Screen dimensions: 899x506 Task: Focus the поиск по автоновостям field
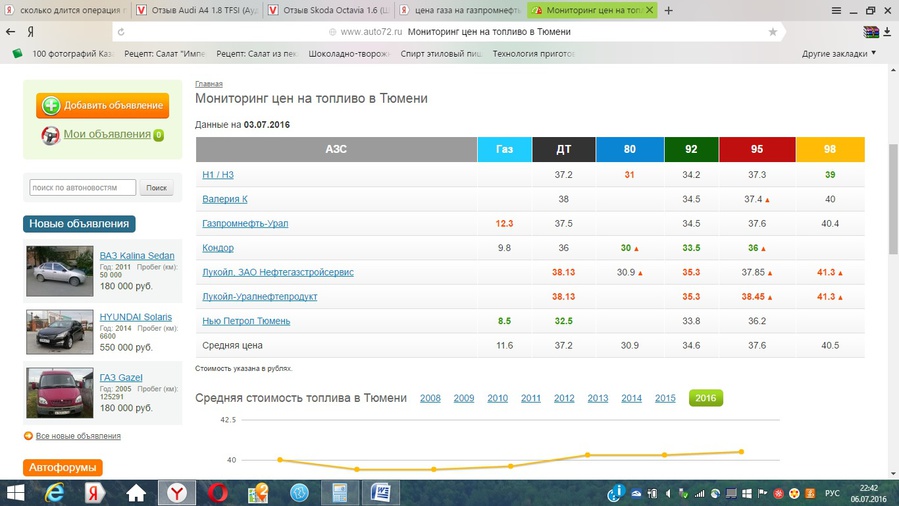pos(83,187)
